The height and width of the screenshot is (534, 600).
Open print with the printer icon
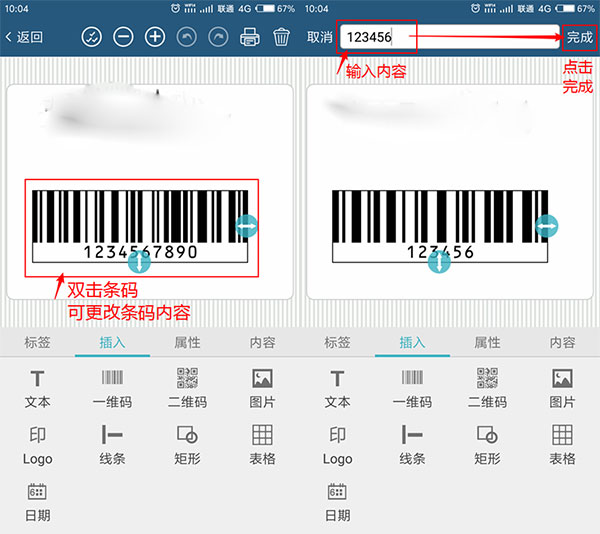tap(250, 37)
